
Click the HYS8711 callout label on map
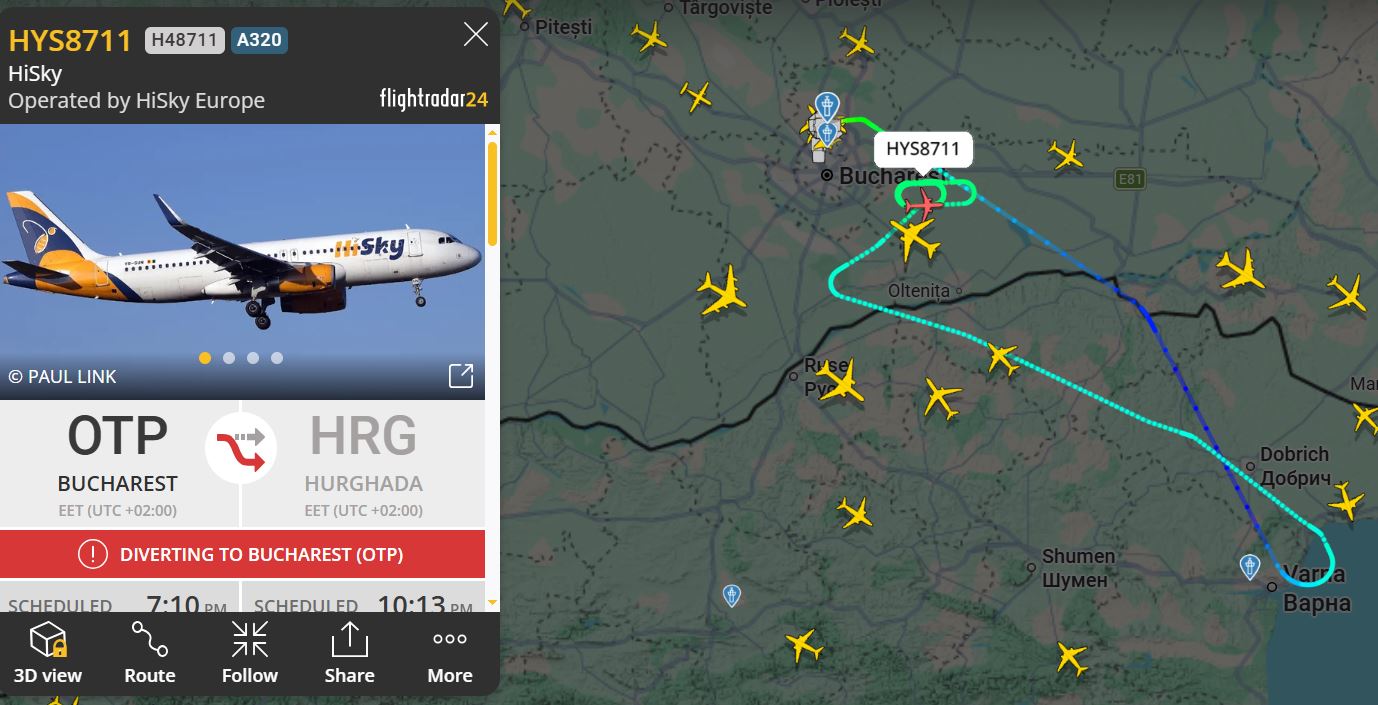pos(923,150)
